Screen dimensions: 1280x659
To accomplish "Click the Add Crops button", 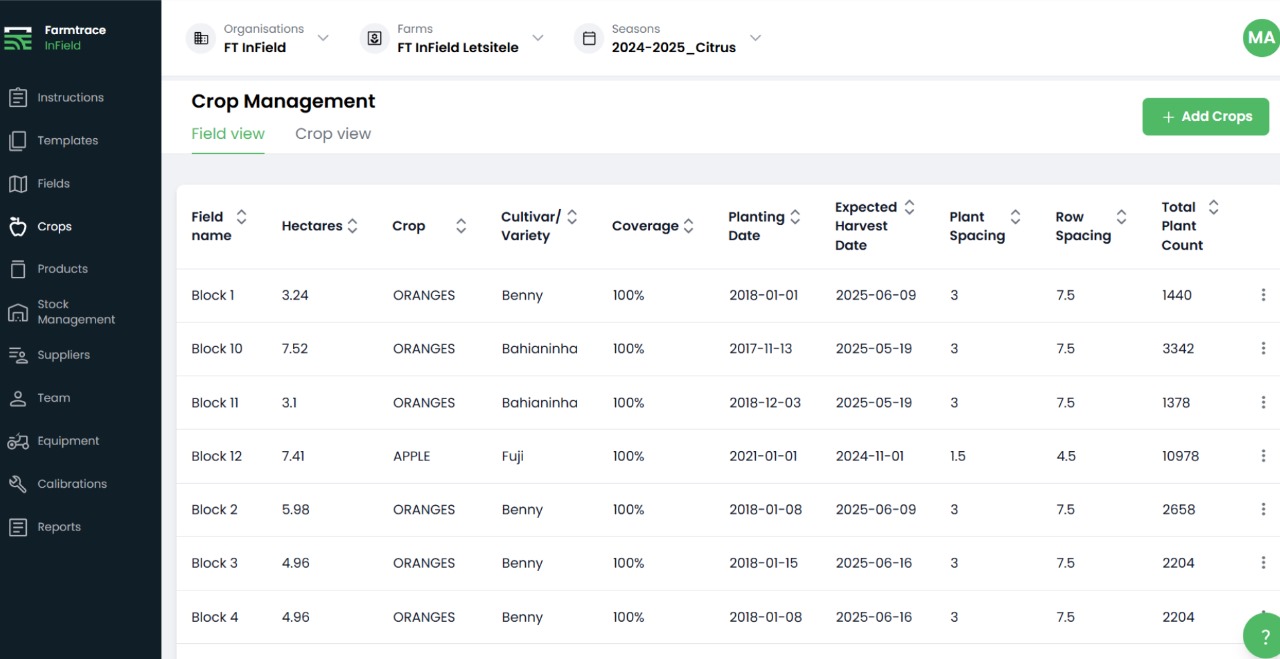I will (1206, 116).
